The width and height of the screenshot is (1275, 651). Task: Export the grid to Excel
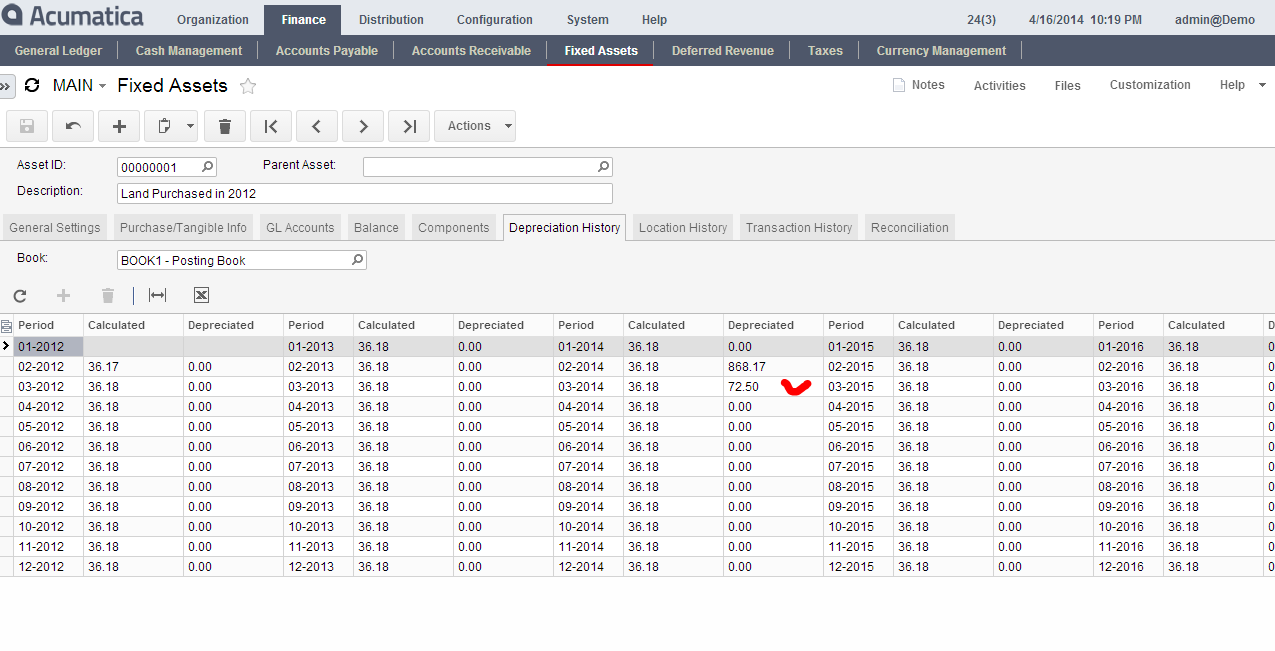point(201,295)
